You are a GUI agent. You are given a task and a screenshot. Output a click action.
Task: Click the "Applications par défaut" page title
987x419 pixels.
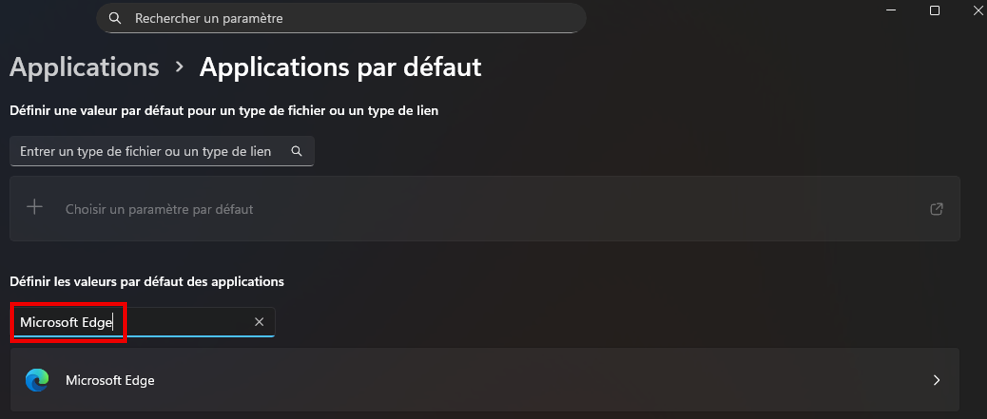point(340,67)
